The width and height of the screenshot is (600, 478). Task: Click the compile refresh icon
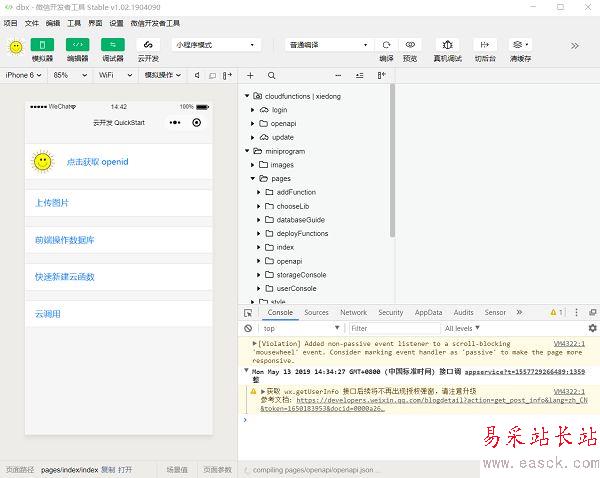[x=386, y=45]
